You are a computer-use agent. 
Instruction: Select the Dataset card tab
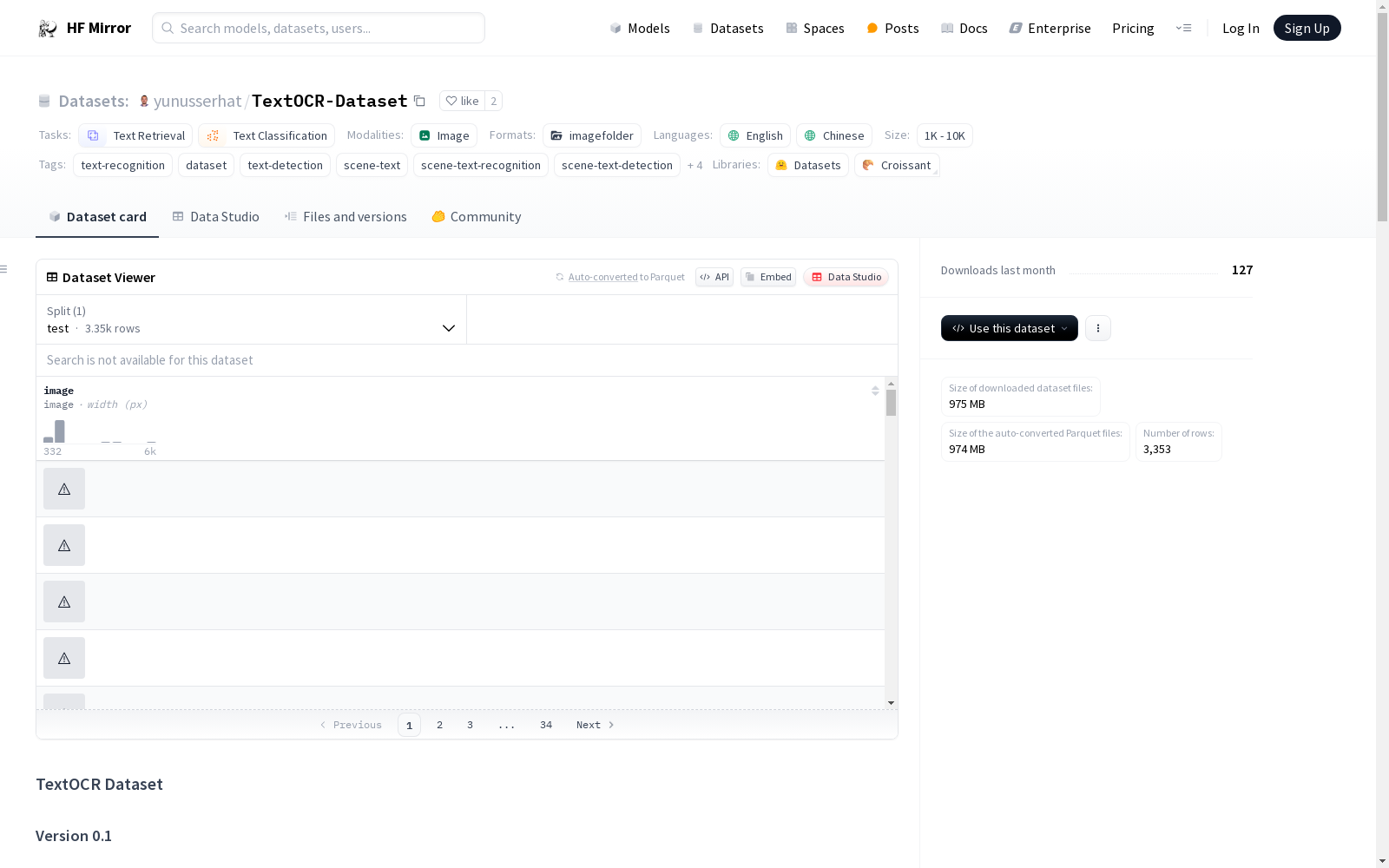click(x=97, y=217)
